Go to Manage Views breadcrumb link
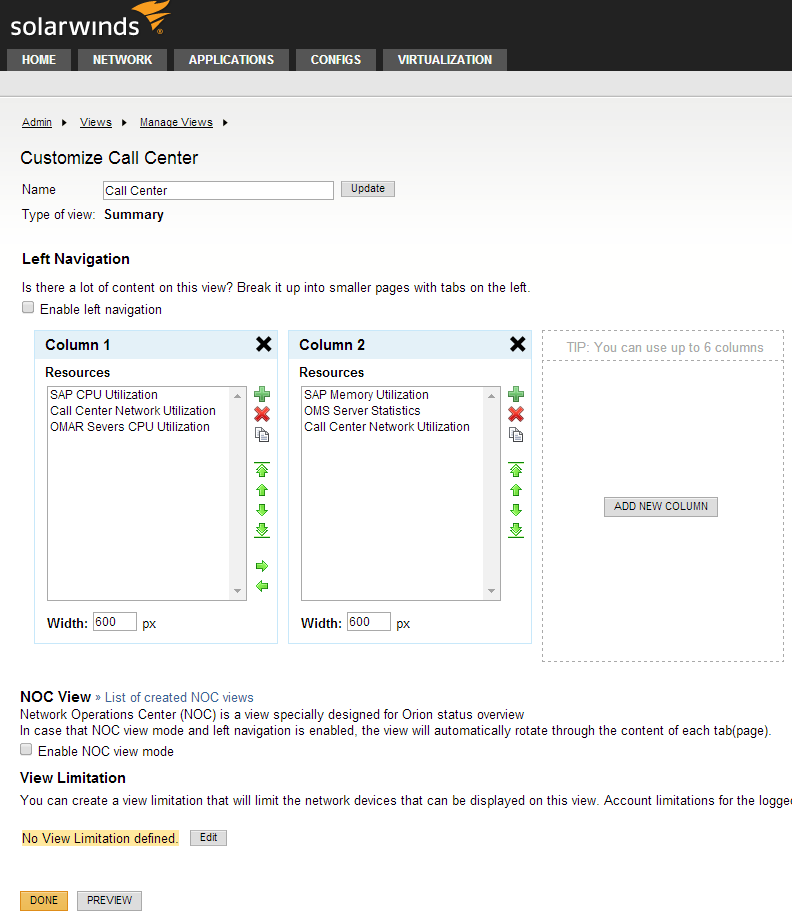Viewport: 792px width, 914px height. pyautogui.click(x=176, y=122)
